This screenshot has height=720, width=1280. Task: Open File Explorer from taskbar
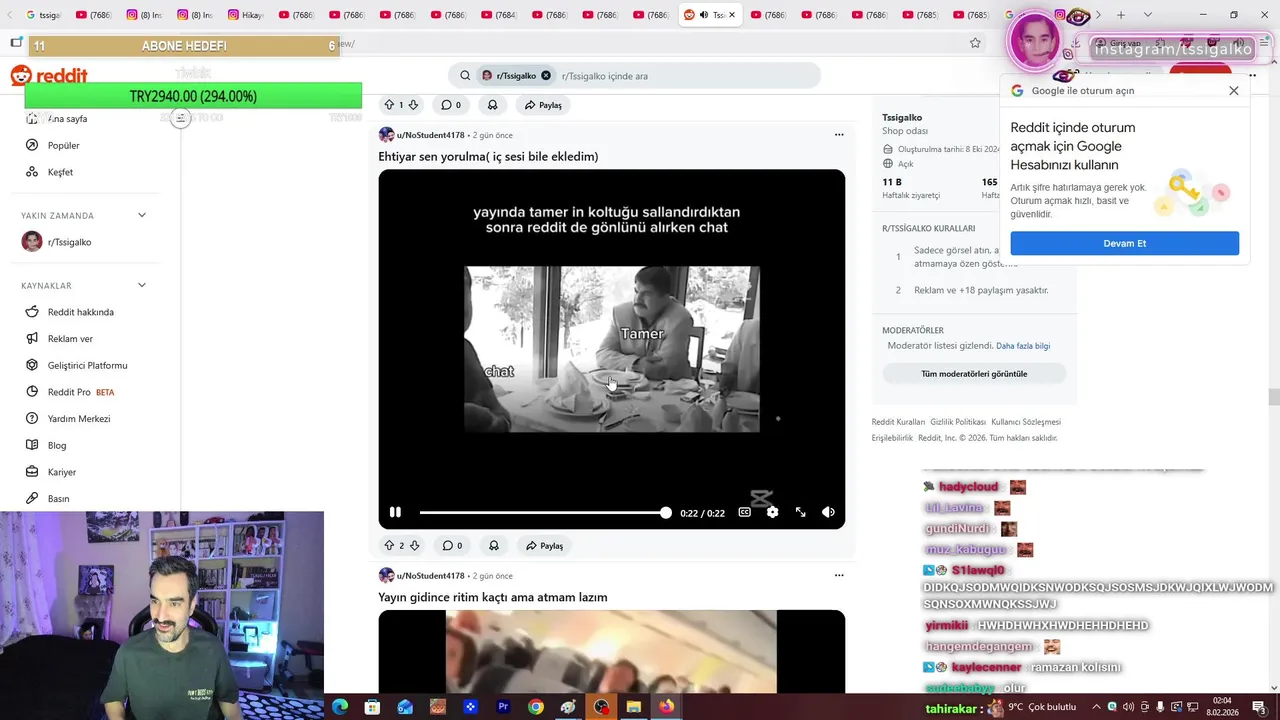pos(634,707)
